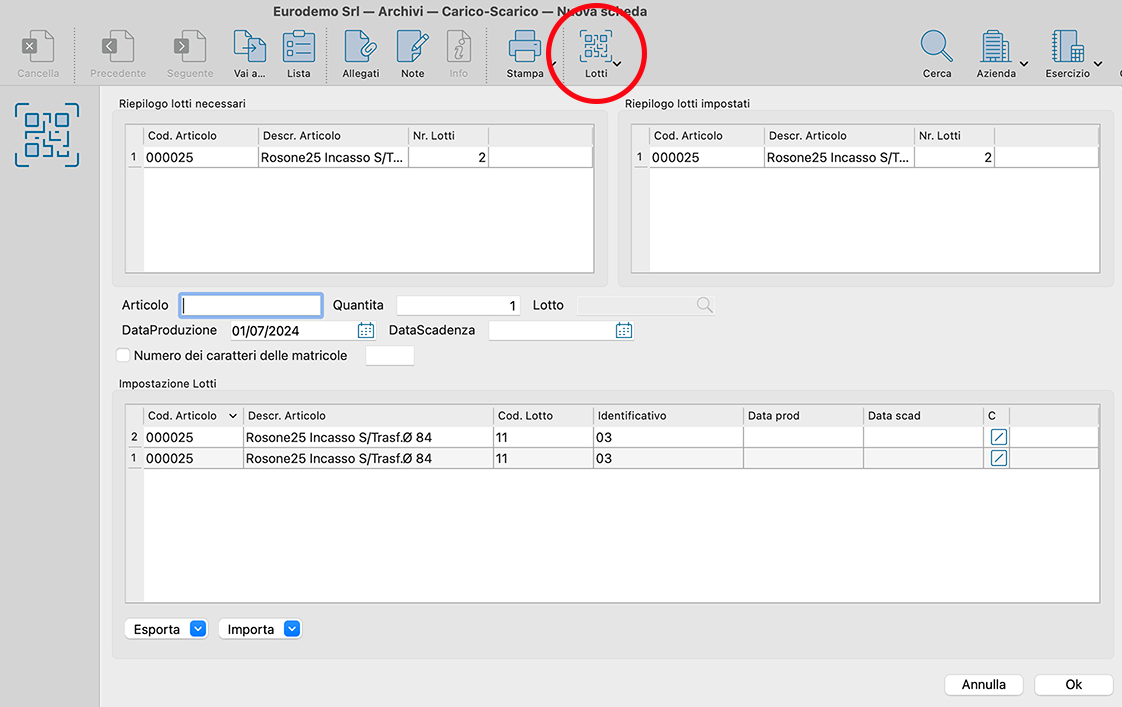Expand the Importa dropdown
1122x707 pixels.
click(291, 629)
